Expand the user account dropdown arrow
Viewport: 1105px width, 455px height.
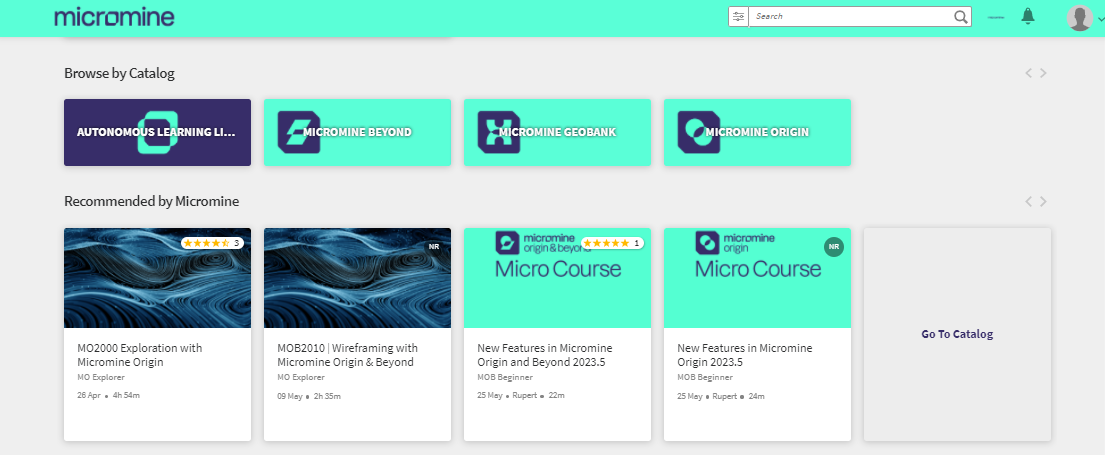(1100, 18)
